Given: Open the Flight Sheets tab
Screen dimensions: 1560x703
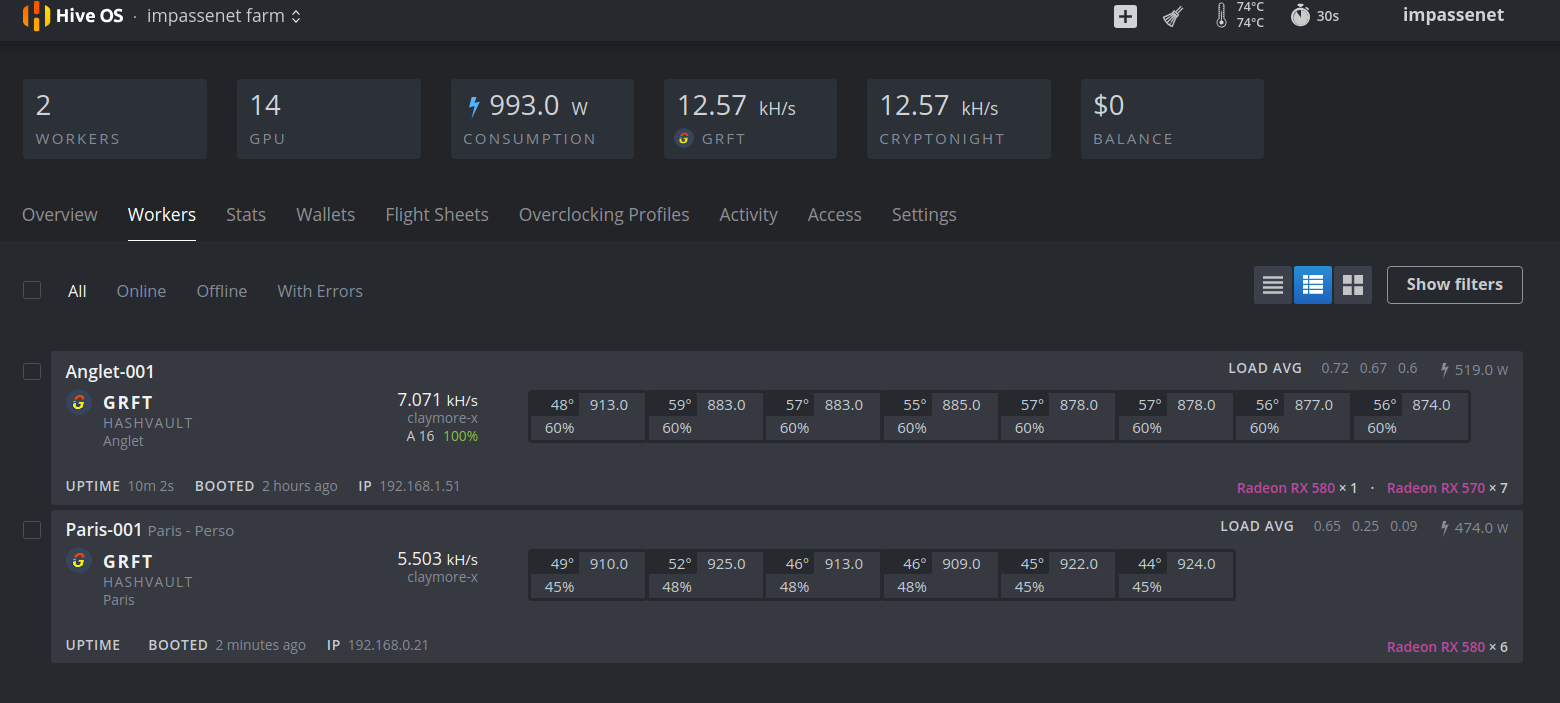Looking at the screenshot, I should 437,215.
